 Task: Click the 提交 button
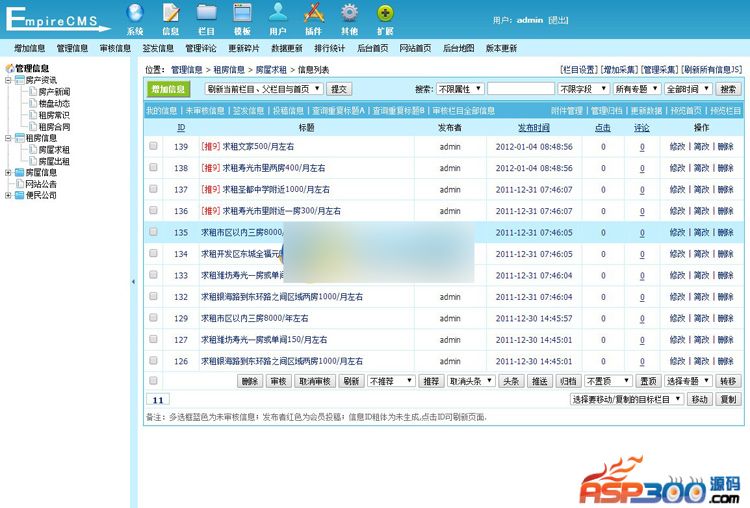coord(339,89)
